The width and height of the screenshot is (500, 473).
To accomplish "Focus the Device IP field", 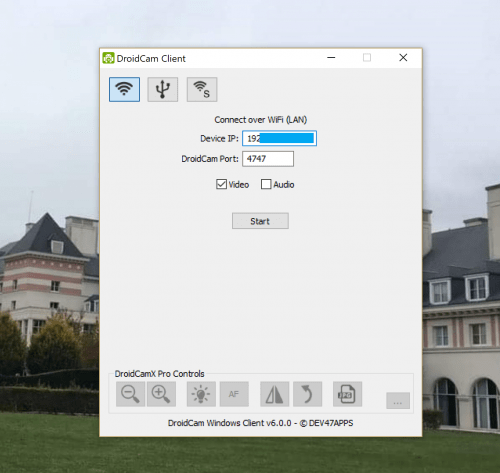I will pos(279,138).
